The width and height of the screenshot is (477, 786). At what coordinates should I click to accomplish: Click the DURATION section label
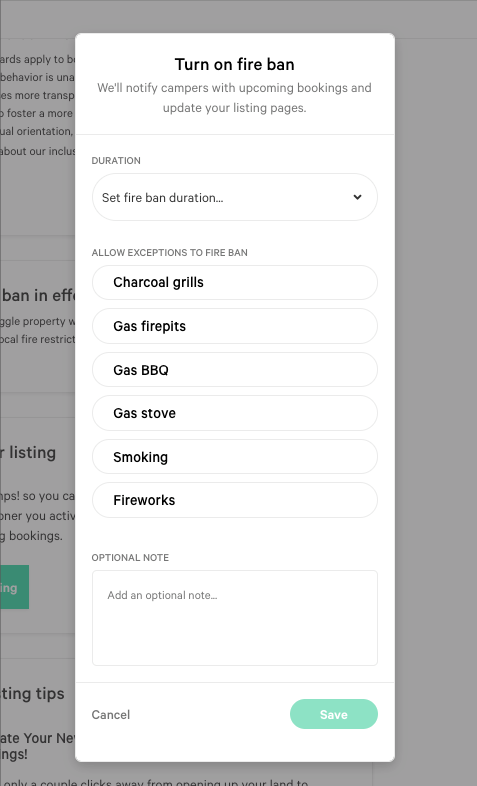116,161
